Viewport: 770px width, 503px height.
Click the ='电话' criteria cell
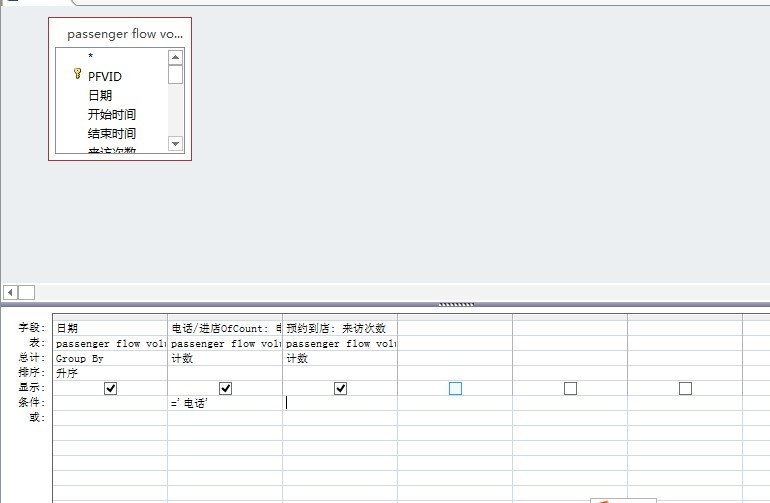click(225, 403)
